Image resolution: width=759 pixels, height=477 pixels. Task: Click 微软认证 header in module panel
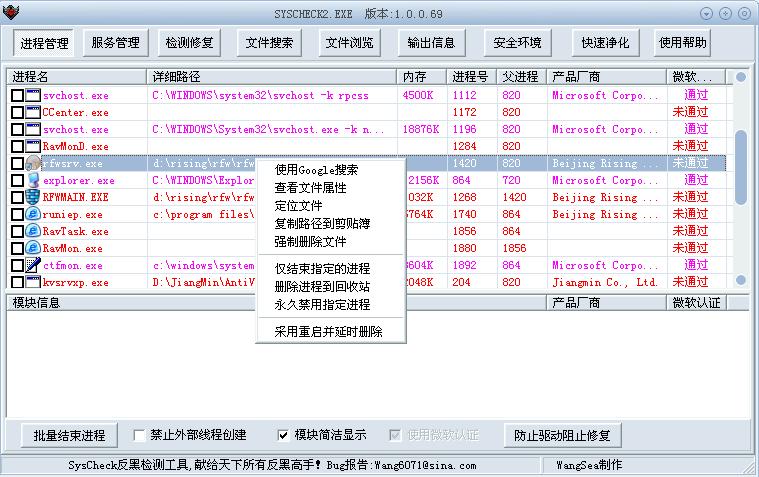pyautogui.click(x=697, y=303)
